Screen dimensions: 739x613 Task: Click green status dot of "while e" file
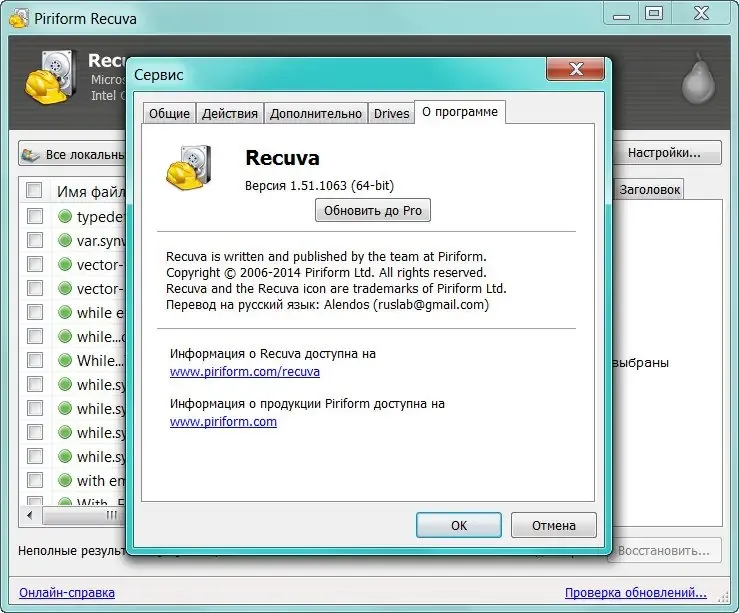coord(65,312)
